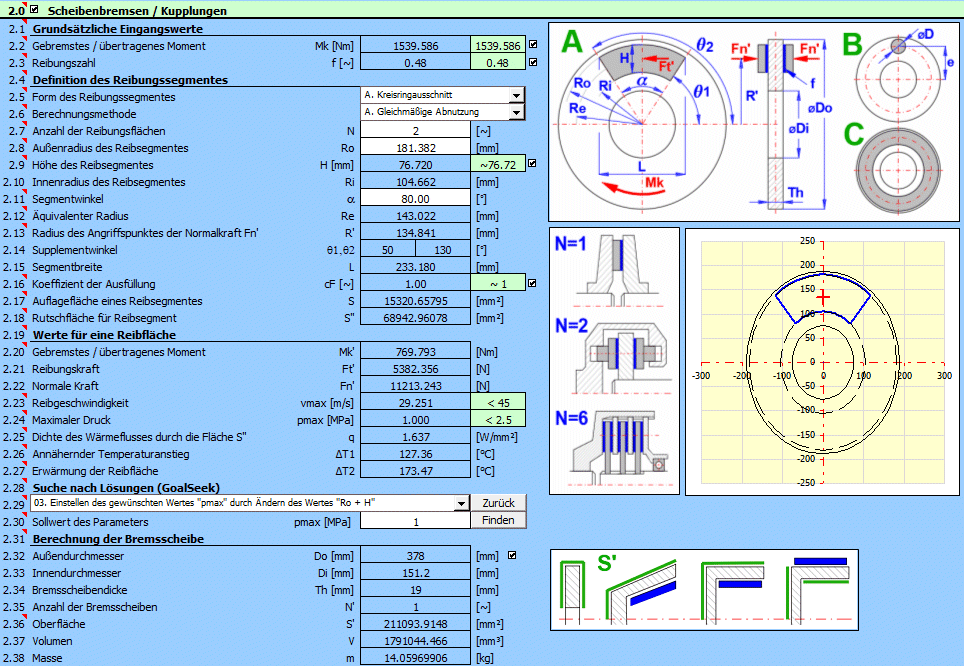Click the Anzahl der Reibungsflächen value 2
The width and height of the screenshot is (964, 666).
pyautogui.click(x=416, y=130)
